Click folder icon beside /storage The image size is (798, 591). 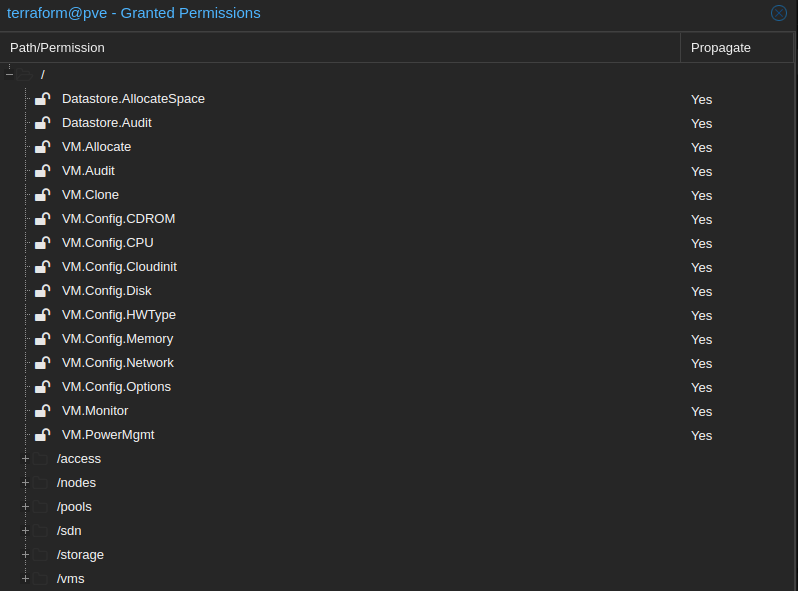tap(40, 555)
